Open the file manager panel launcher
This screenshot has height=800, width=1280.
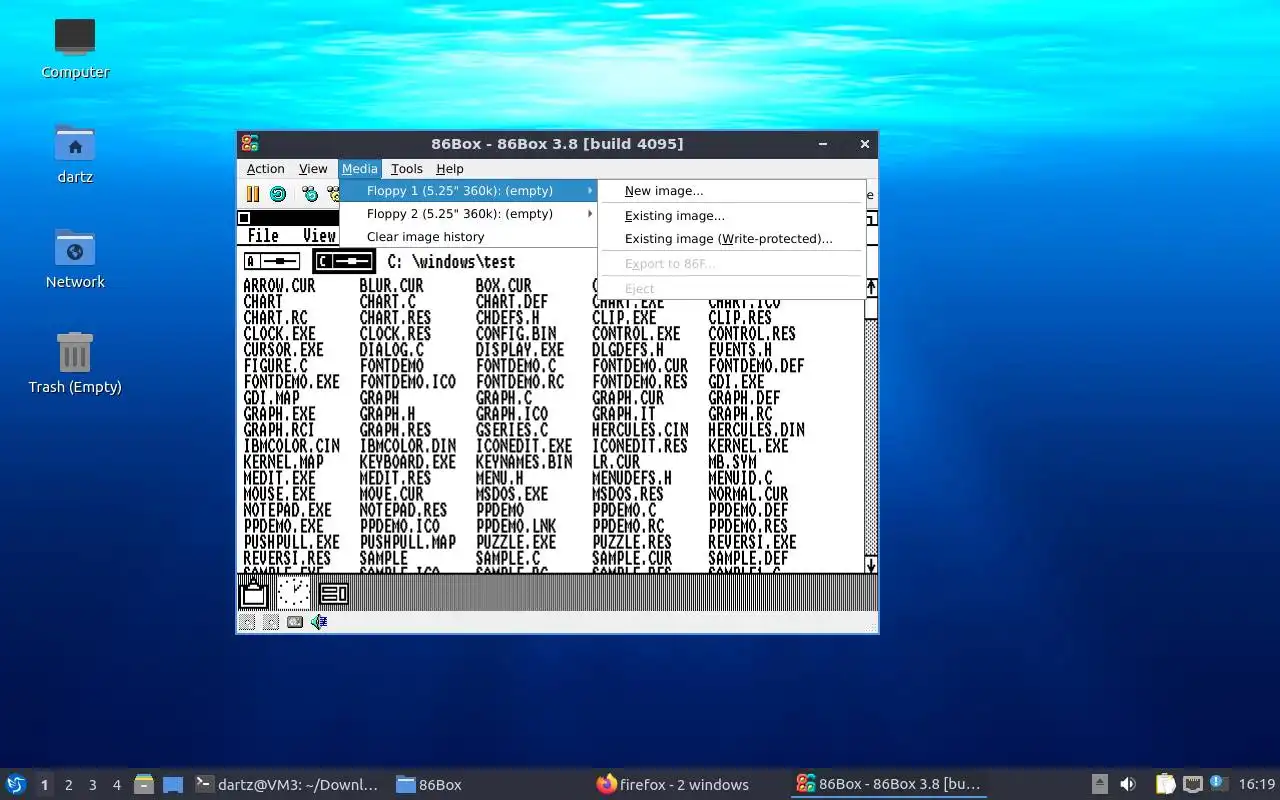coord(144,784)
